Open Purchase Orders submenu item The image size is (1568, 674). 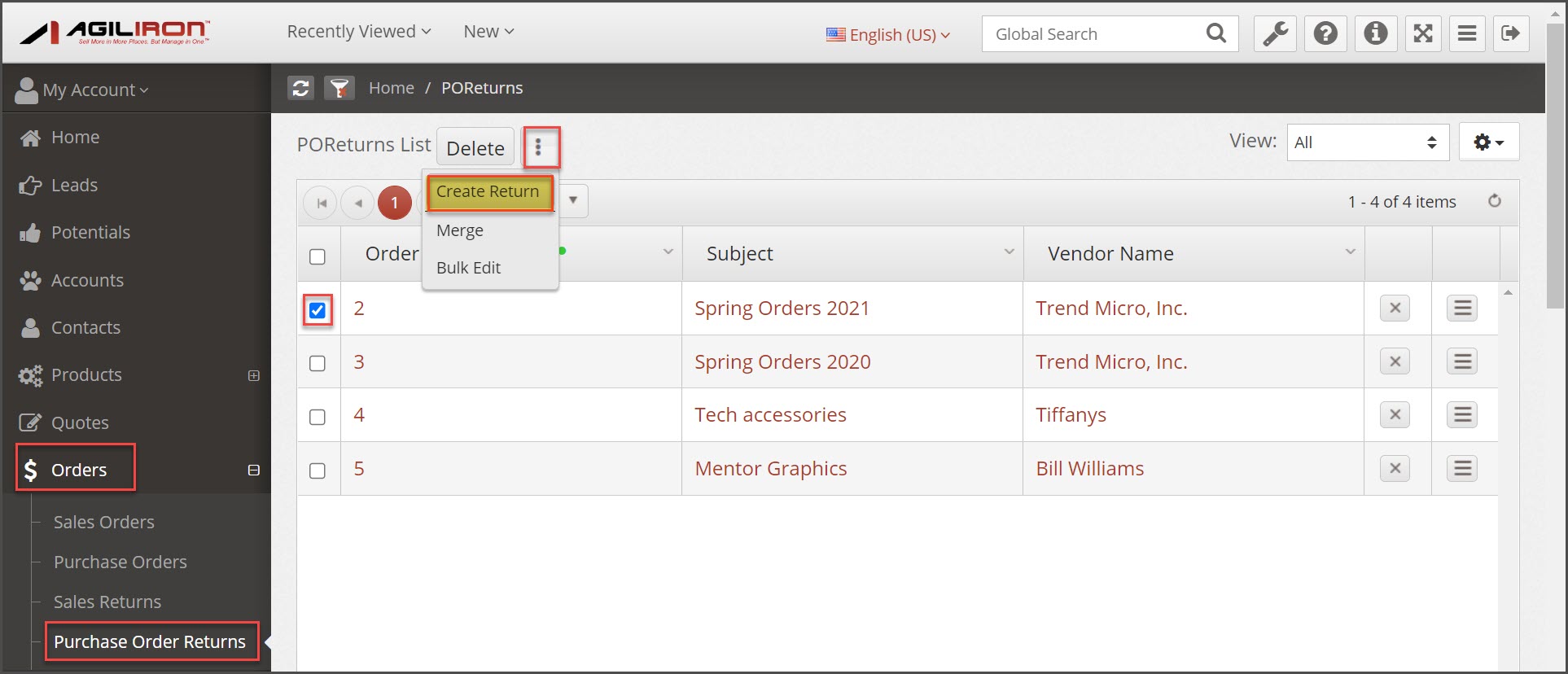click(x=120, y=562)
